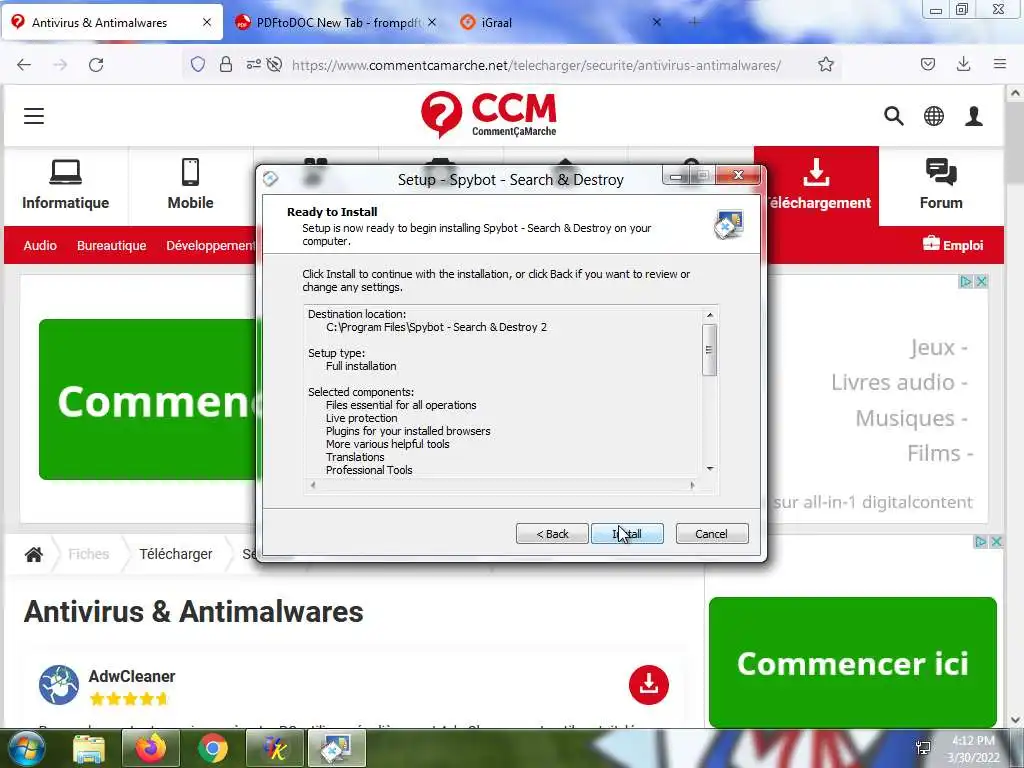
Task: Close the top ad banner X
Action: point(981,281)
